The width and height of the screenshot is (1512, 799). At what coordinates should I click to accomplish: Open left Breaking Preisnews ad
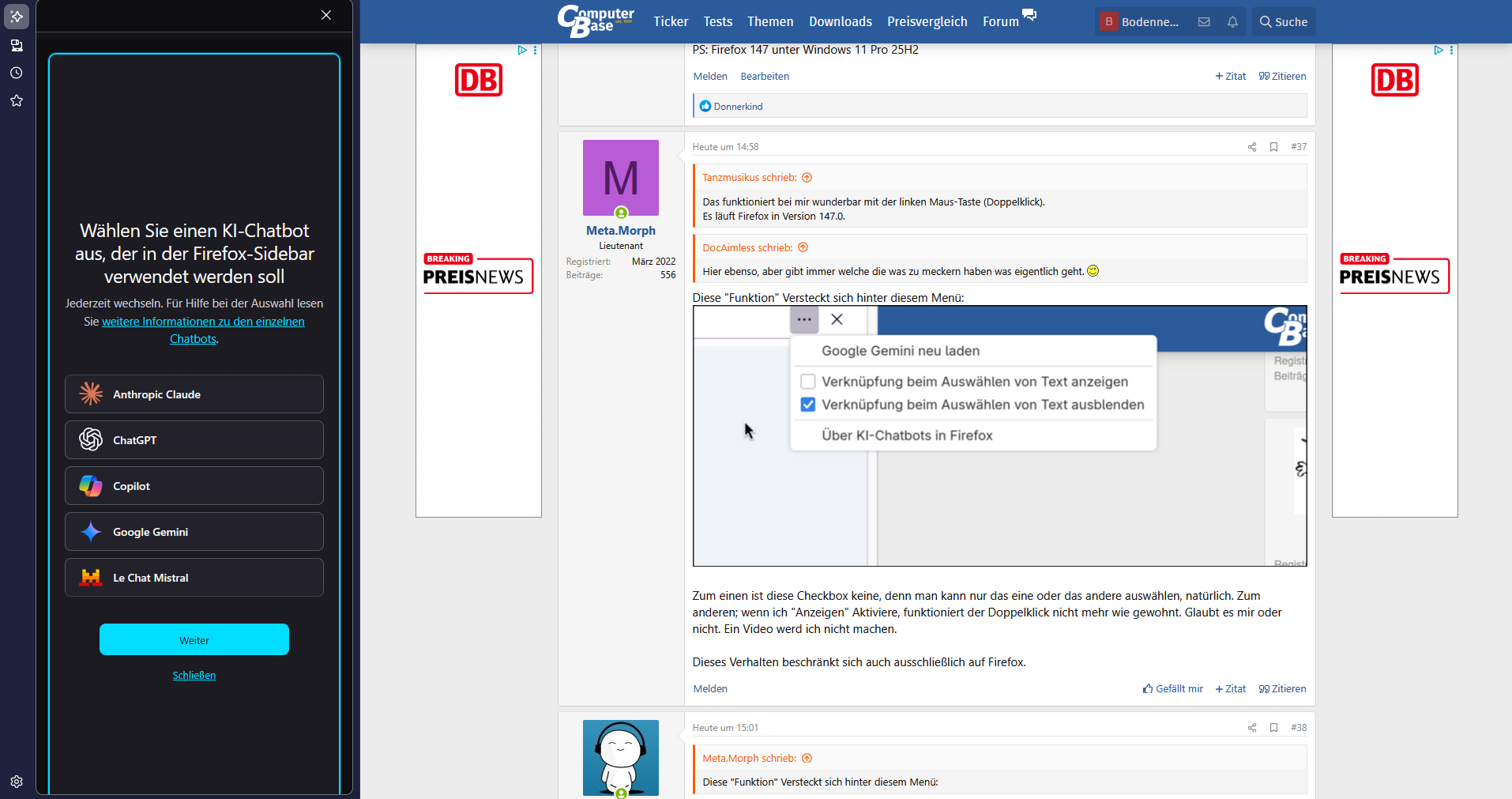(479, 273)
